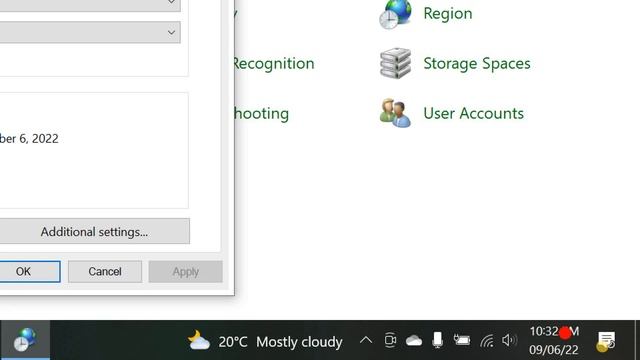Click the Meet Now camera tray icon
640x360 pixels.
(x=390, y=340)
